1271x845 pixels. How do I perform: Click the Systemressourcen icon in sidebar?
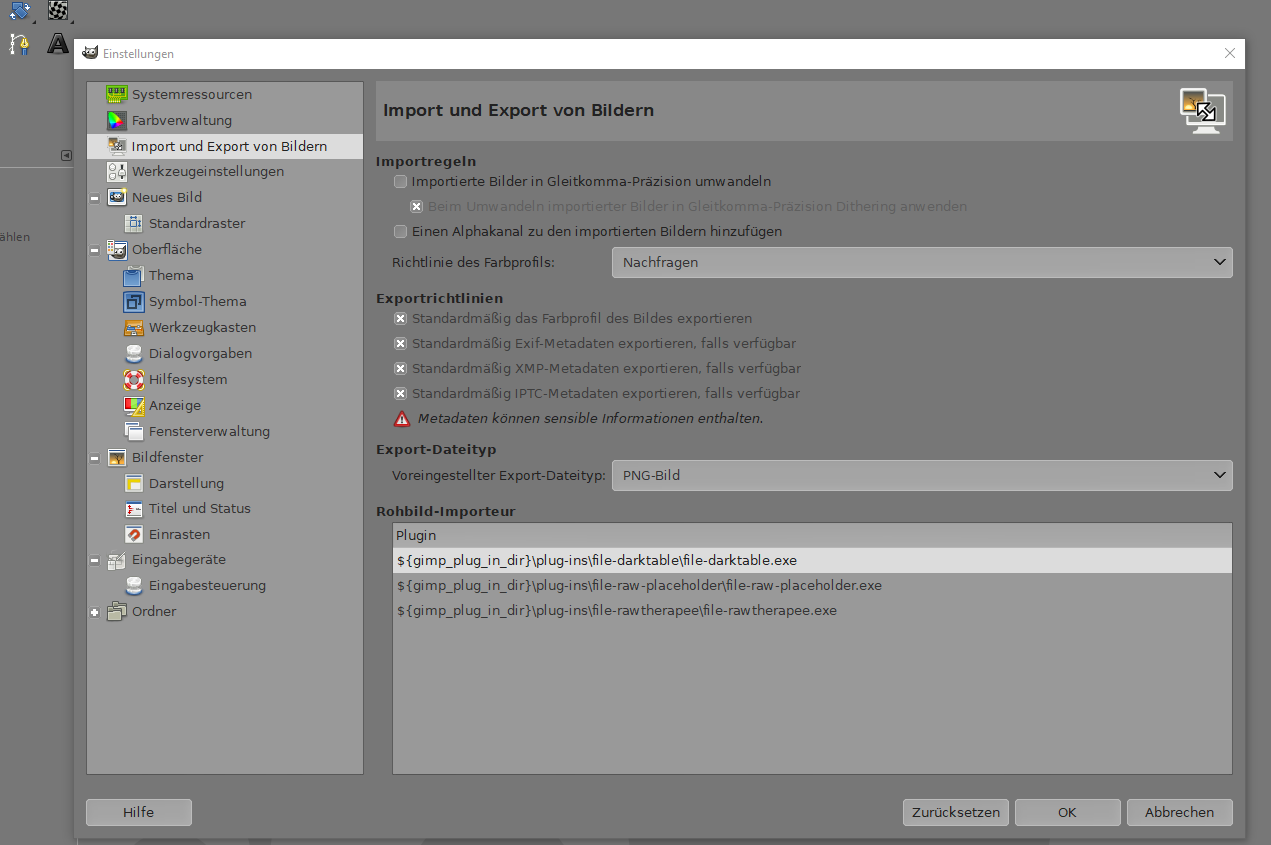117,94
